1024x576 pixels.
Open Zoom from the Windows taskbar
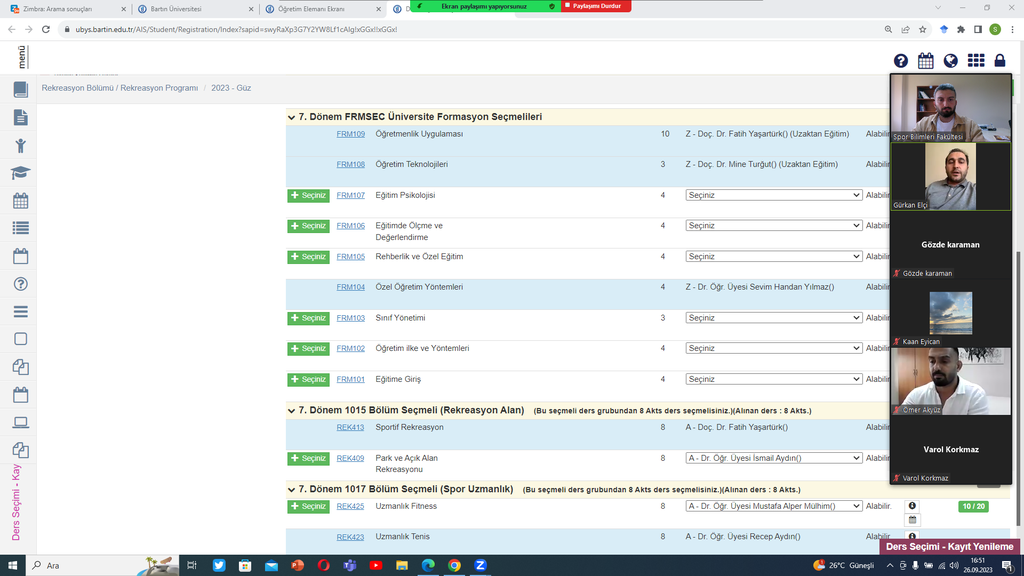point(480,565)
